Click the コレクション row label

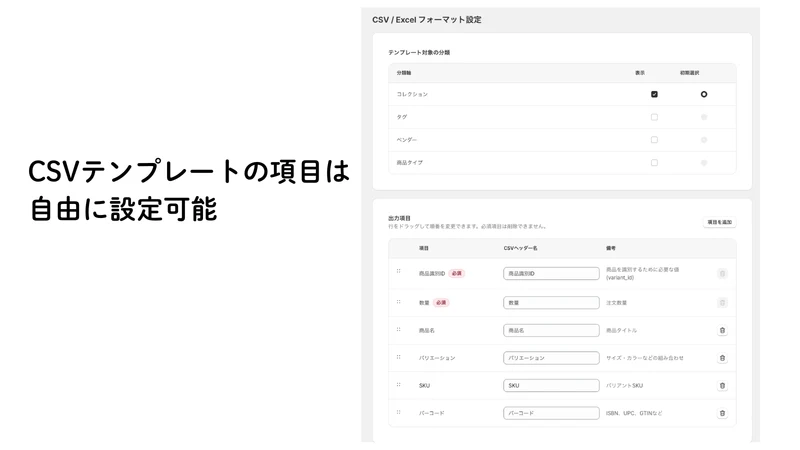click(x=412, y=94)
